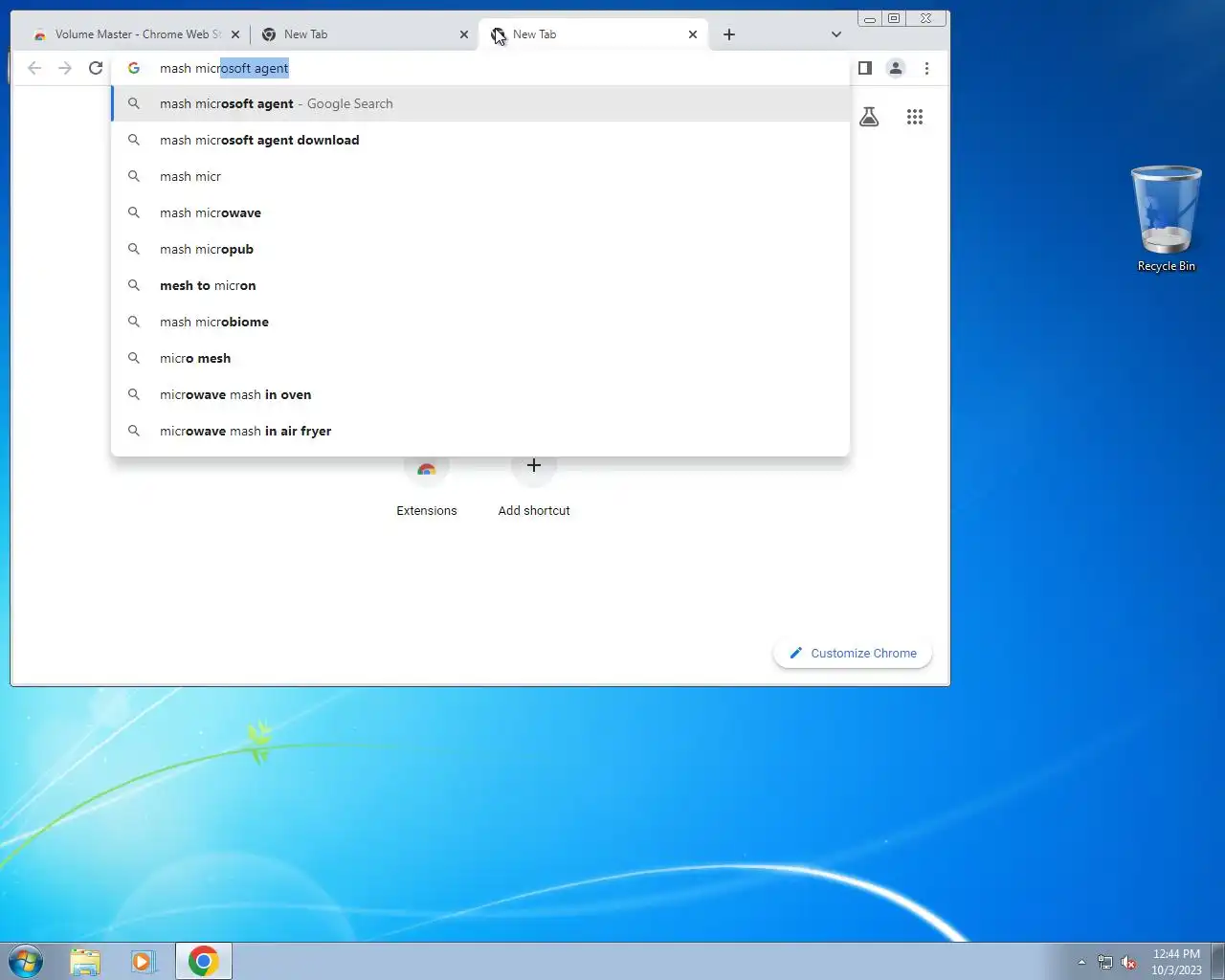Click the Add shortcut plus icon
This screenshot has height=980, width=1225.
[534, 466]
